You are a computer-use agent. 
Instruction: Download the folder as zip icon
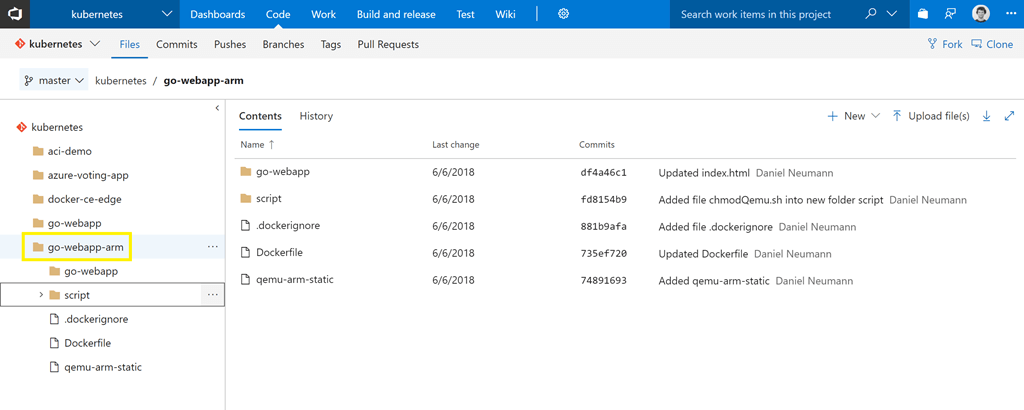(x=986, y=116)
